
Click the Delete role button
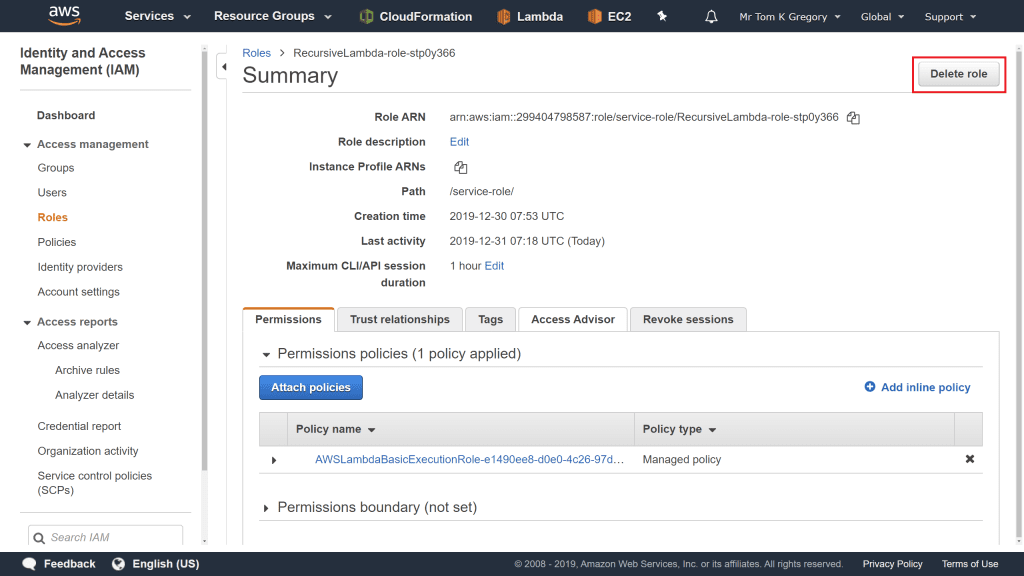tap(958, 74)
